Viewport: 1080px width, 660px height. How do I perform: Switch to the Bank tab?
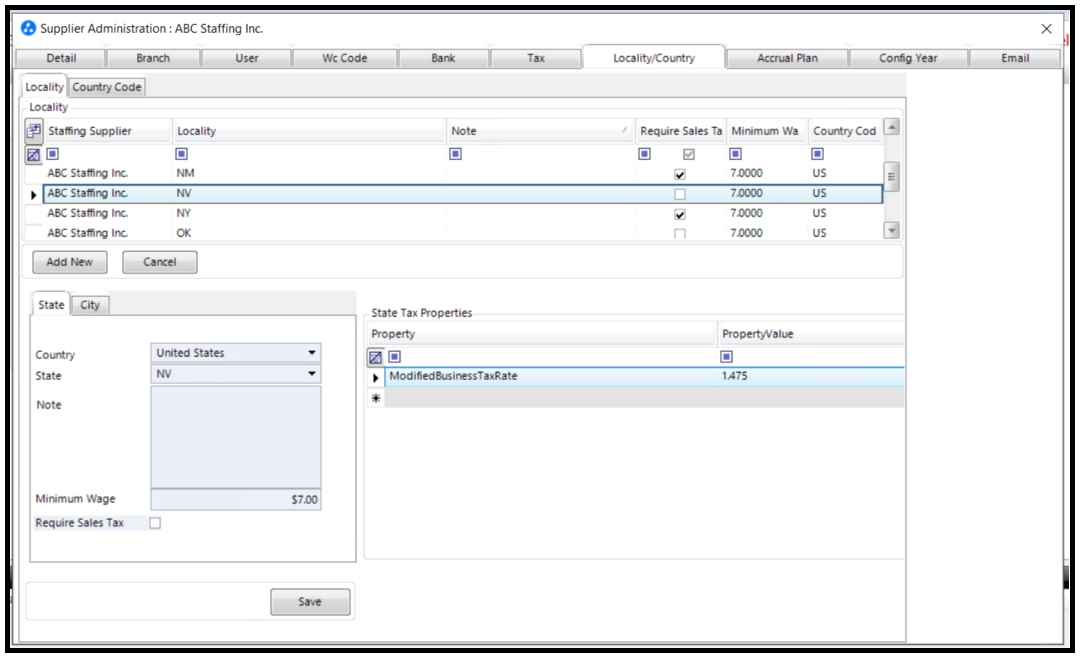pos(444,58)
